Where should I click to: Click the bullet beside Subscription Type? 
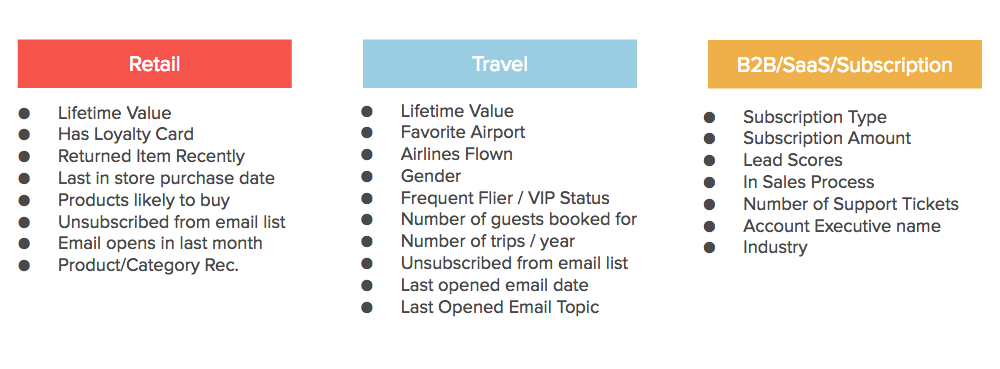pyautogui.click(x=709, y=118)
